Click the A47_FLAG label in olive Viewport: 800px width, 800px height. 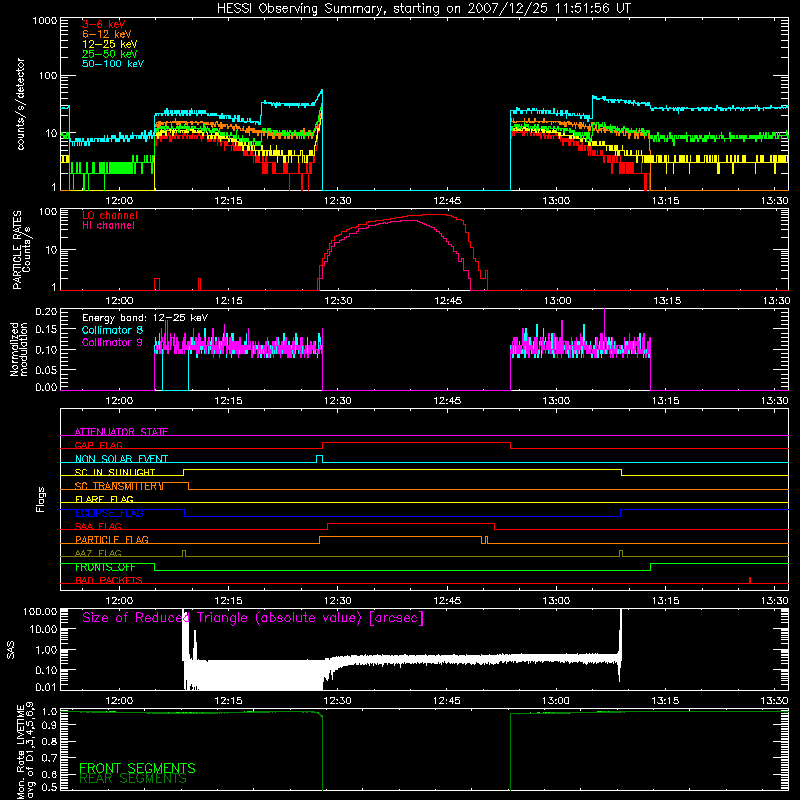(x=98, y=553)
